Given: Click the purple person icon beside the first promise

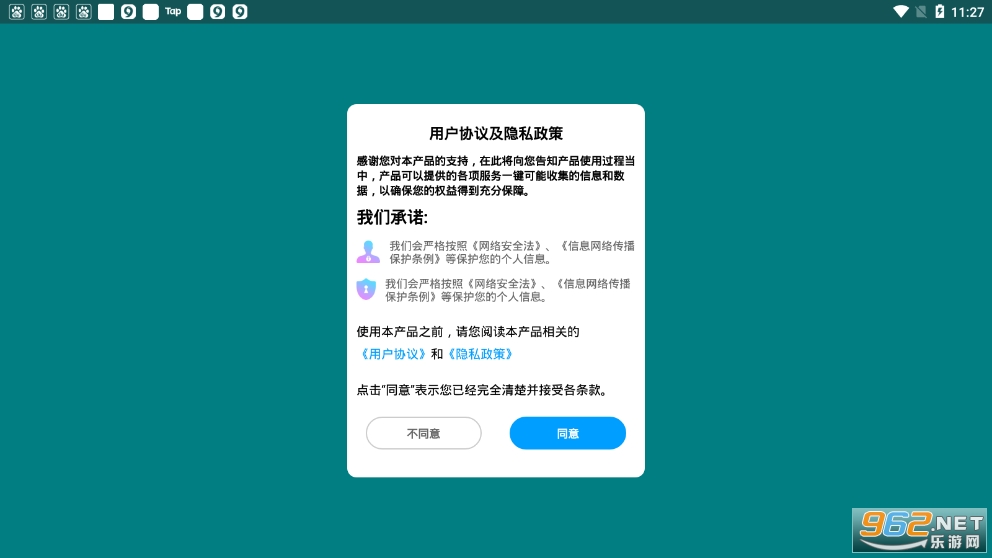Looking at the screenshot, I should pyautogui.click(x=368, y=252).
